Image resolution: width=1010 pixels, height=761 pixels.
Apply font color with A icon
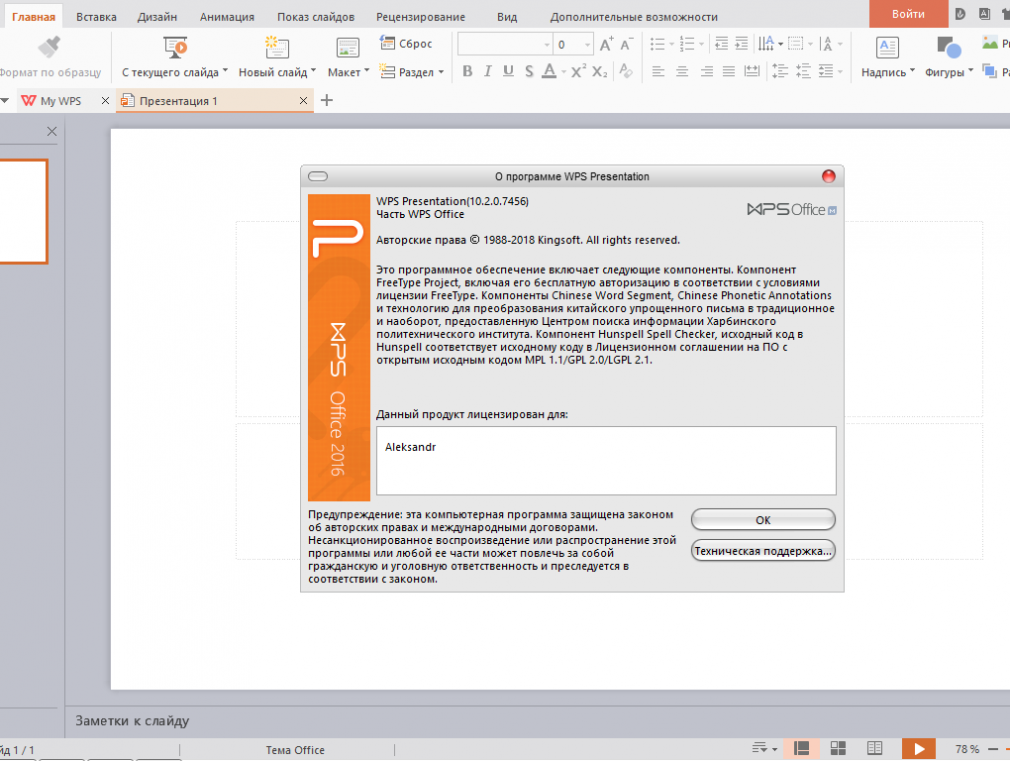tap(549, 71)
